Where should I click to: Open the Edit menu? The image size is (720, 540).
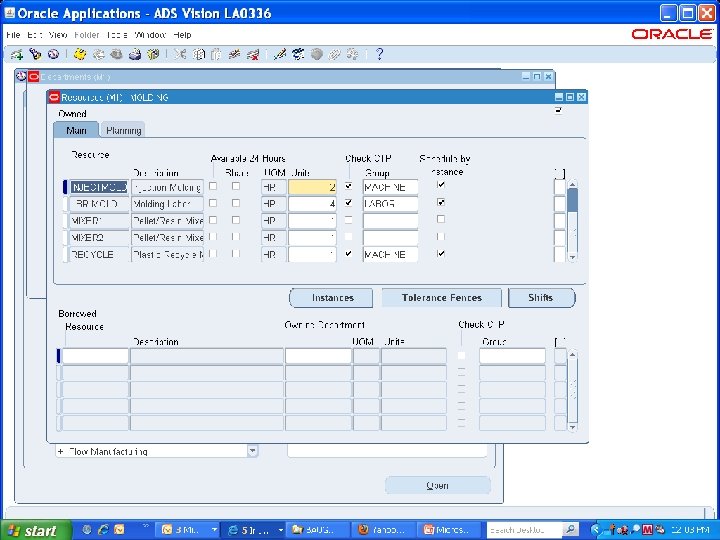(x=34, y=35)
